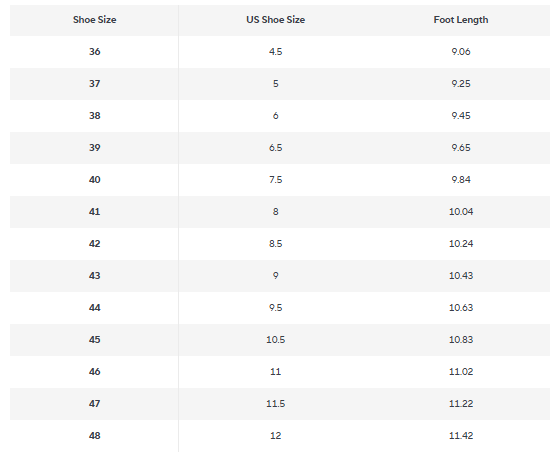Select shoe size 40 cell
The width and height of the screenshot is (560, 452).
click(x=95, y=180)
